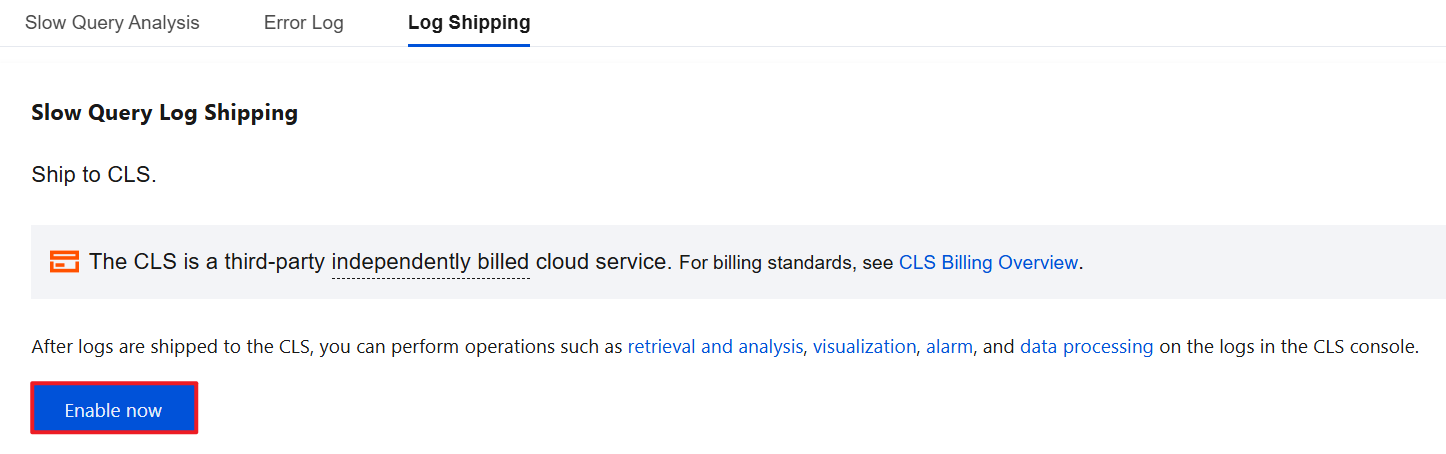1446x454 pixels.
Task: Click 'After logs are shipped to the CLS' text
Action: [x=172, y=347]
